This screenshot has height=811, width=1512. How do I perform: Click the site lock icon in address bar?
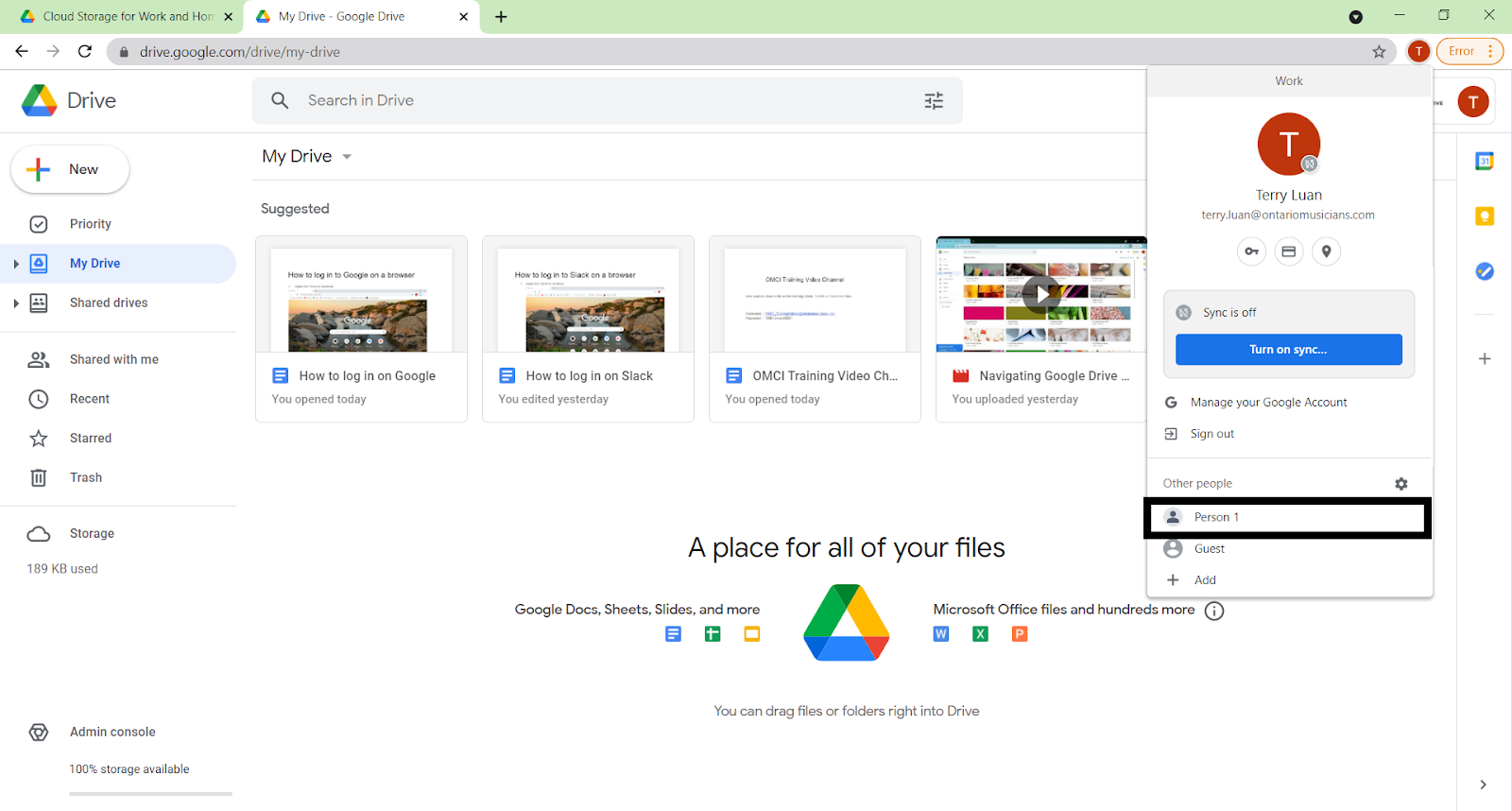[x=123, y=52]
